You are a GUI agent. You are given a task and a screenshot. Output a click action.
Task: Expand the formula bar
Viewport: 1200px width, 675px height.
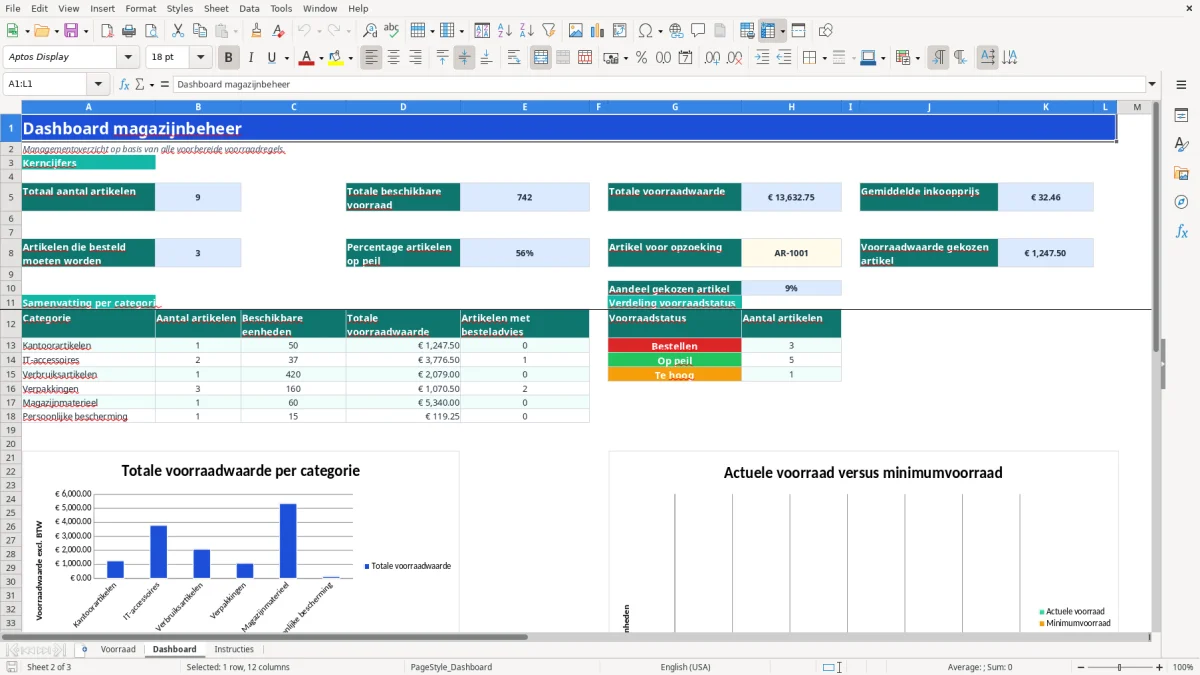(x=1152, y=84)
